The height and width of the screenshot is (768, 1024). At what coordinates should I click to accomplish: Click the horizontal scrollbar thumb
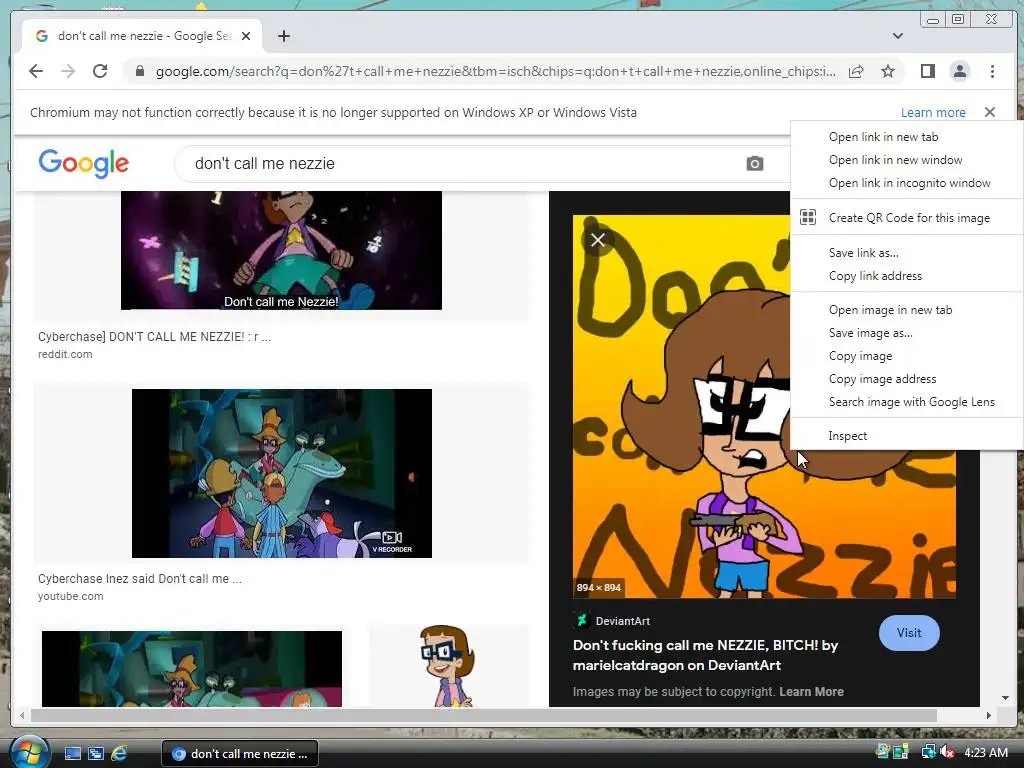point(484,715)
